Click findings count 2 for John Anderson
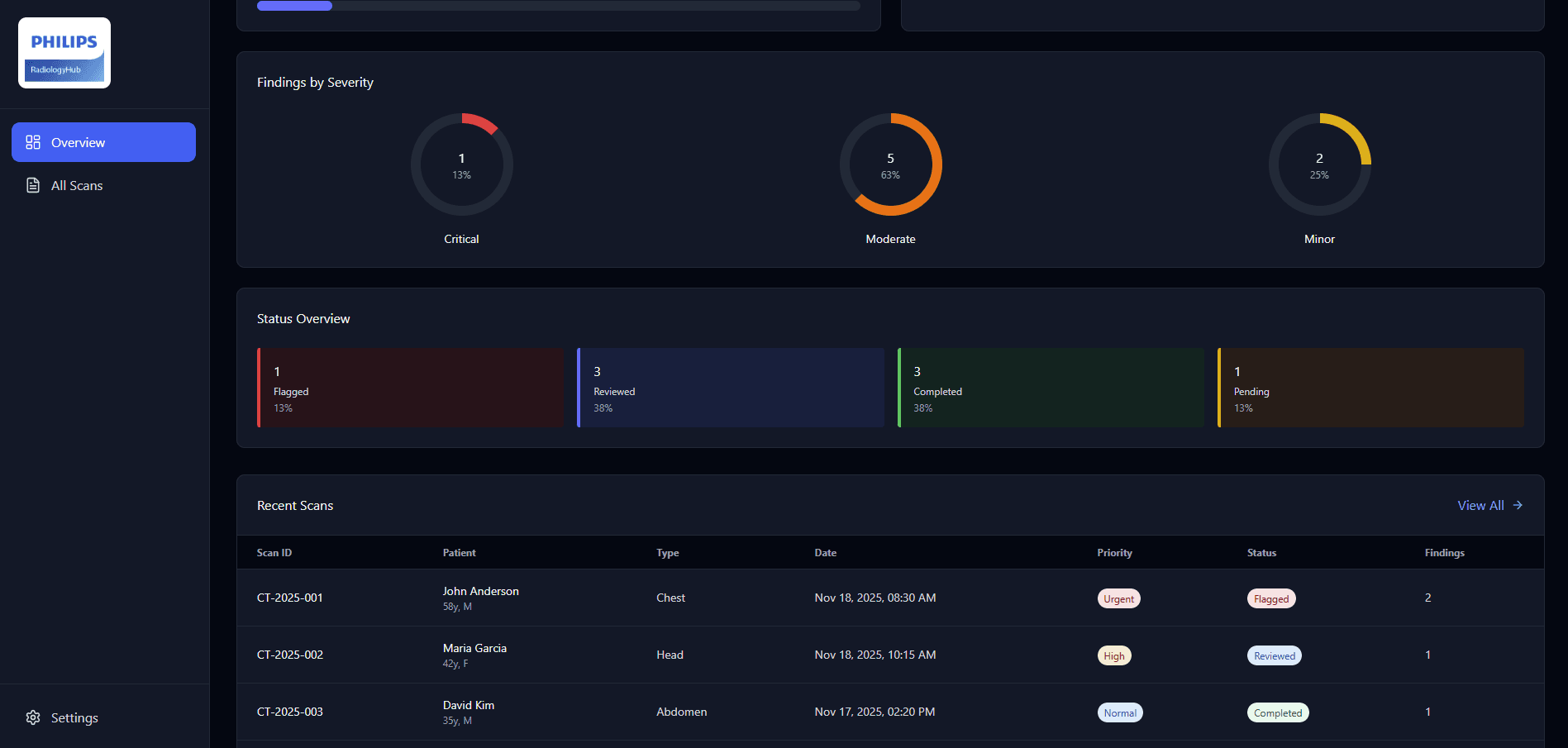Image resolution: width=1568 pixels, height=748 pixels. pos(1427,598)
